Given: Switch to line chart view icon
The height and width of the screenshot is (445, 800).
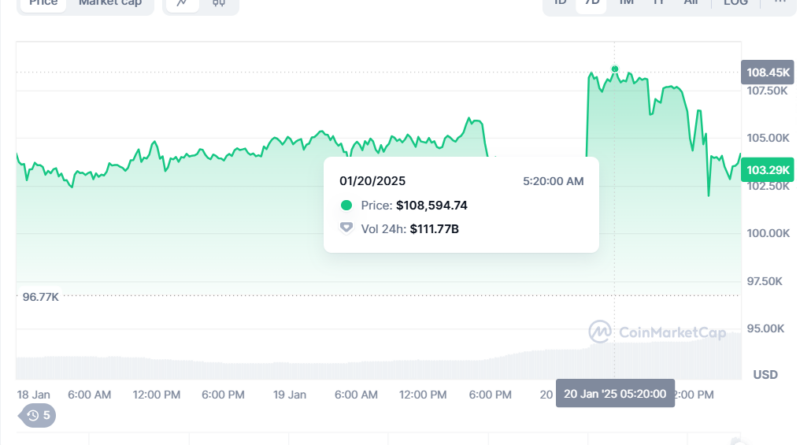Looking at the screenshot, I should 182,3.
